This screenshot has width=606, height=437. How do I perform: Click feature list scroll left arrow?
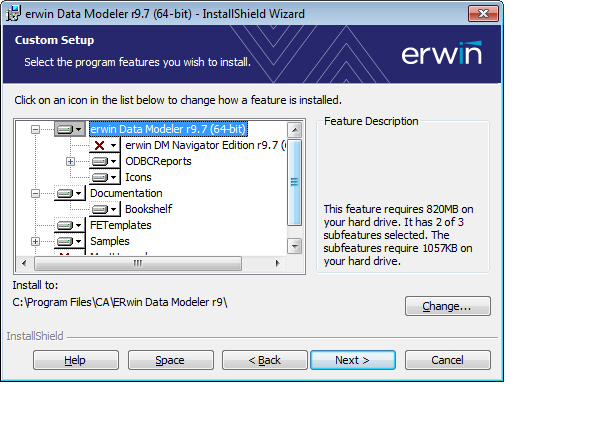pyautogui.click(x=24, y=264)
